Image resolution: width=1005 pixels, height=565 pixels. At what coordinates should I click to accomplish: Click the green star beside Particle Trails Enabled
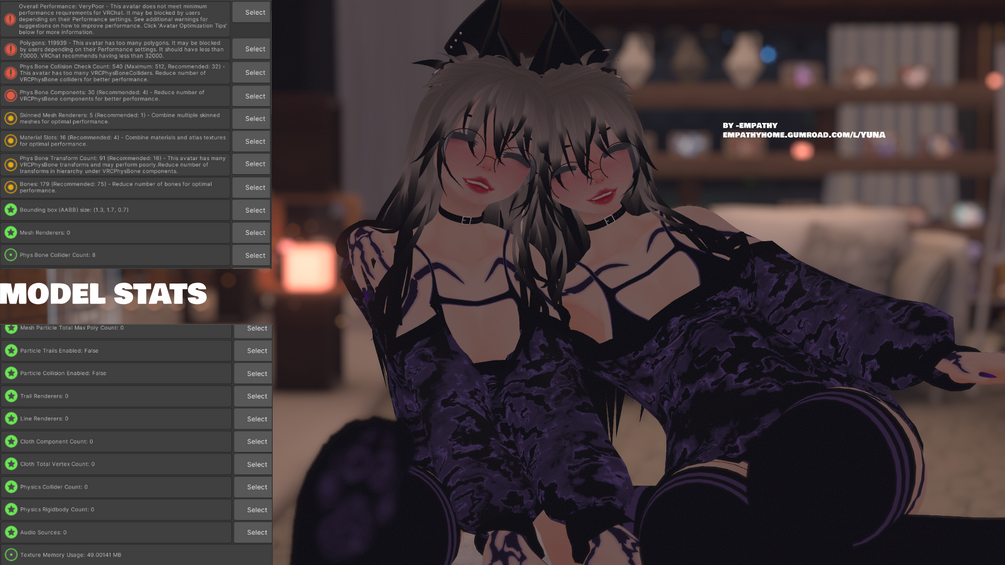pyautogui.click(x=11, y=350)
